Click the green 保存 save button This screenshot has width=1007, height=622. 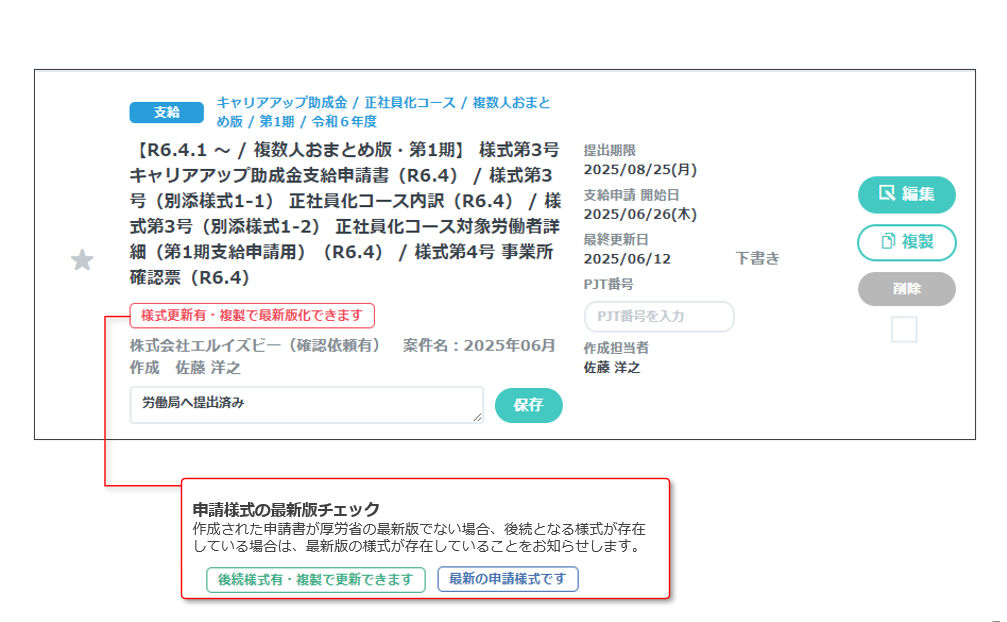coord(528,405)
